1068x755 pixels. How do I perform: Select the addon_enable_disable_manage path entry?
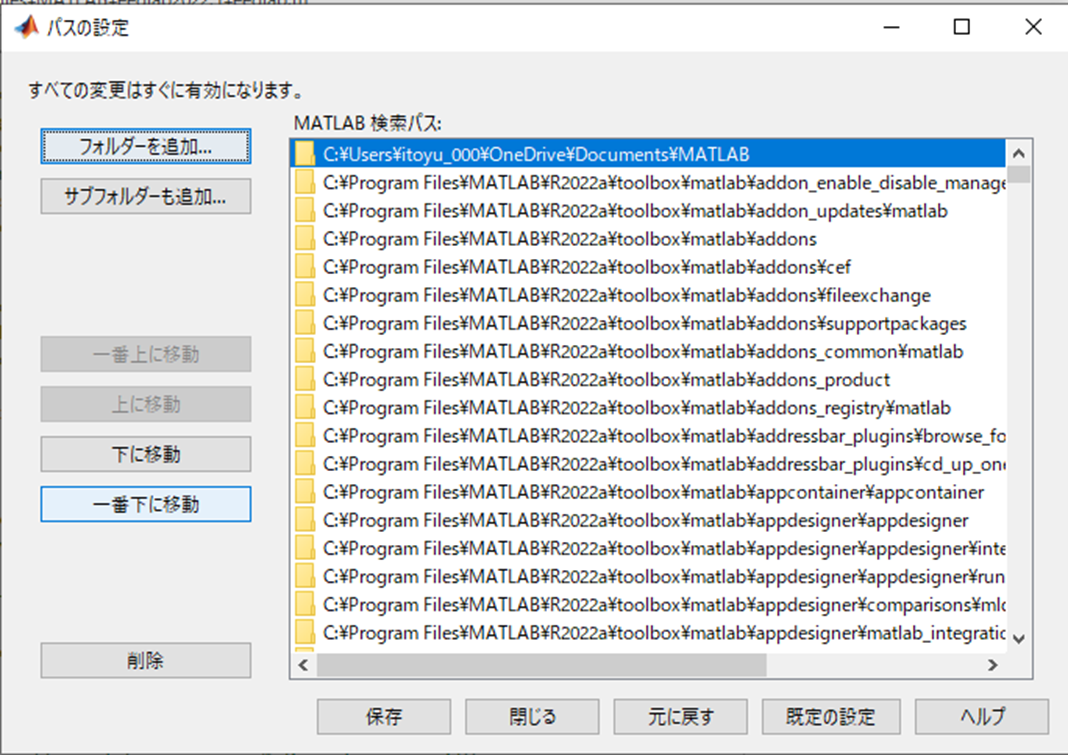(x=648, y=183)
